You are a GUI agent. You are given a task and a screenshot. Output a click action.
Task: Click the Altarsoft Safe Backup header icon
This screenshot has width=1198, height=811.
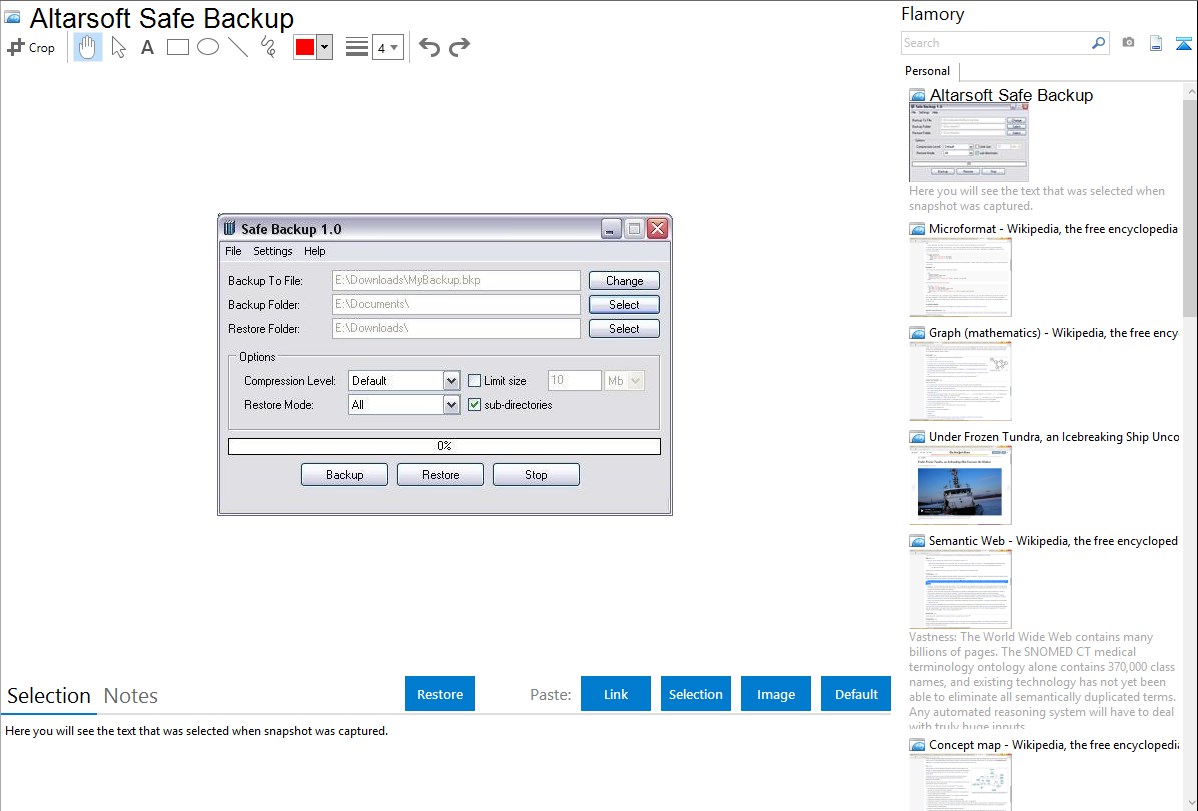(12, 18)
